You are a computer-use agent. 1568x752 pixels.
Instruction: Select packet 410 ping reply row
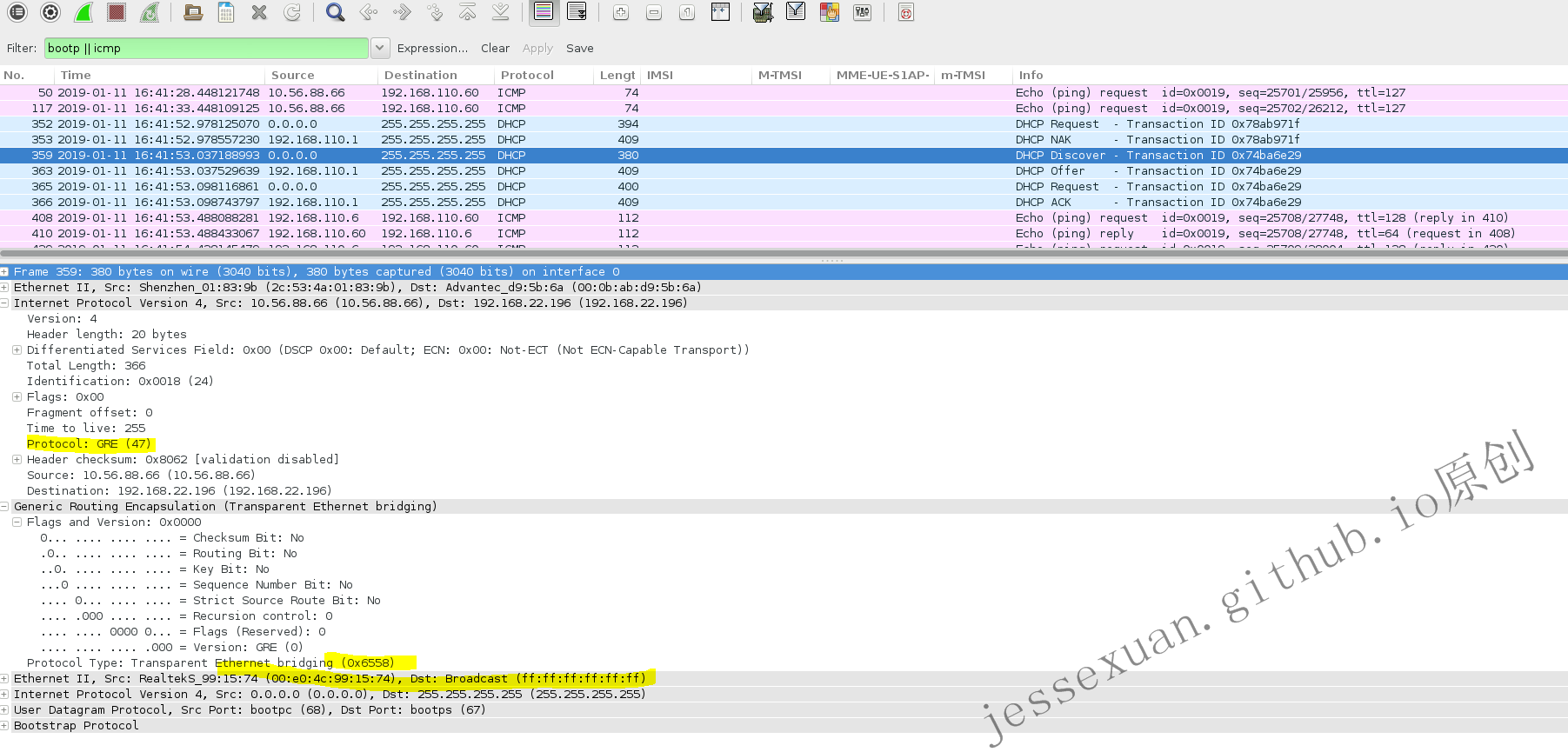784,234
